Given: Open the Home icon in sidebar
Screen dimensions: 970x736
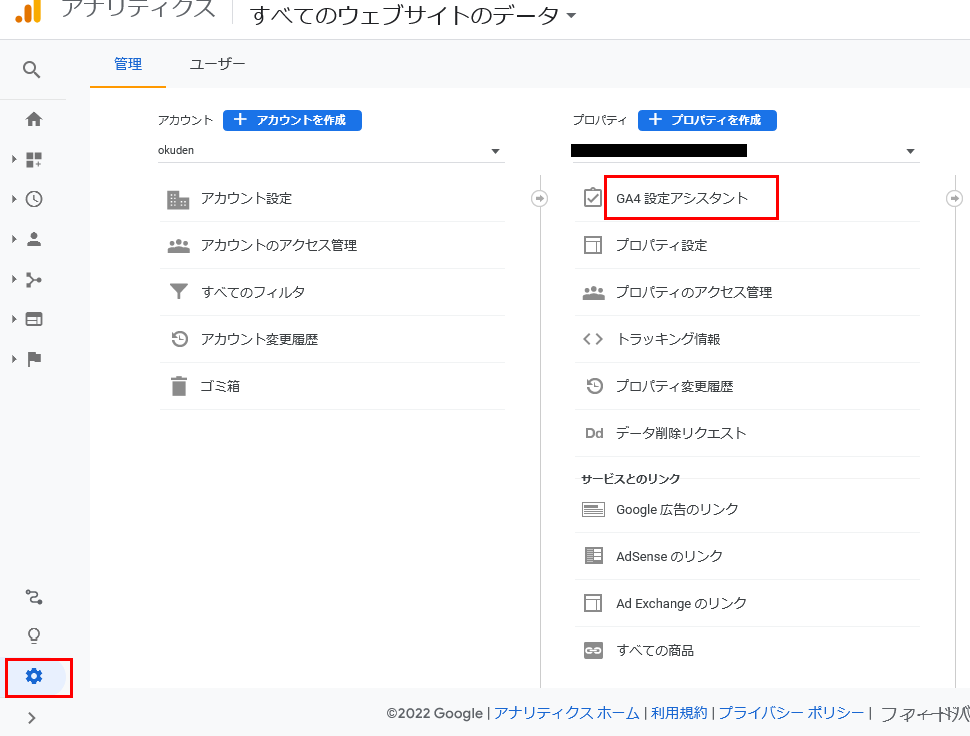Looking at the screenshot, I should [34, 119].
